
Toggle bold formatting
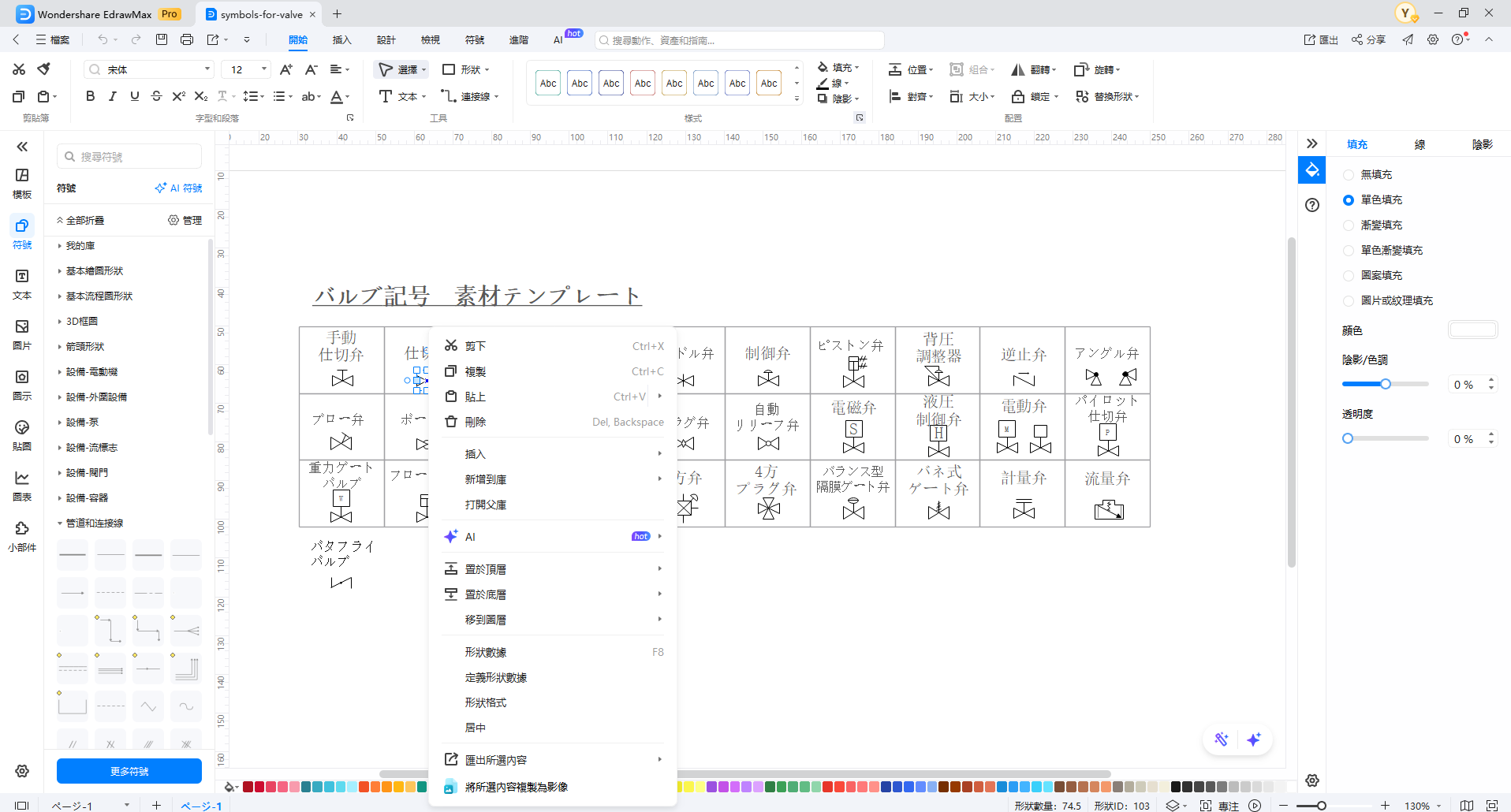tap(89, 95)
